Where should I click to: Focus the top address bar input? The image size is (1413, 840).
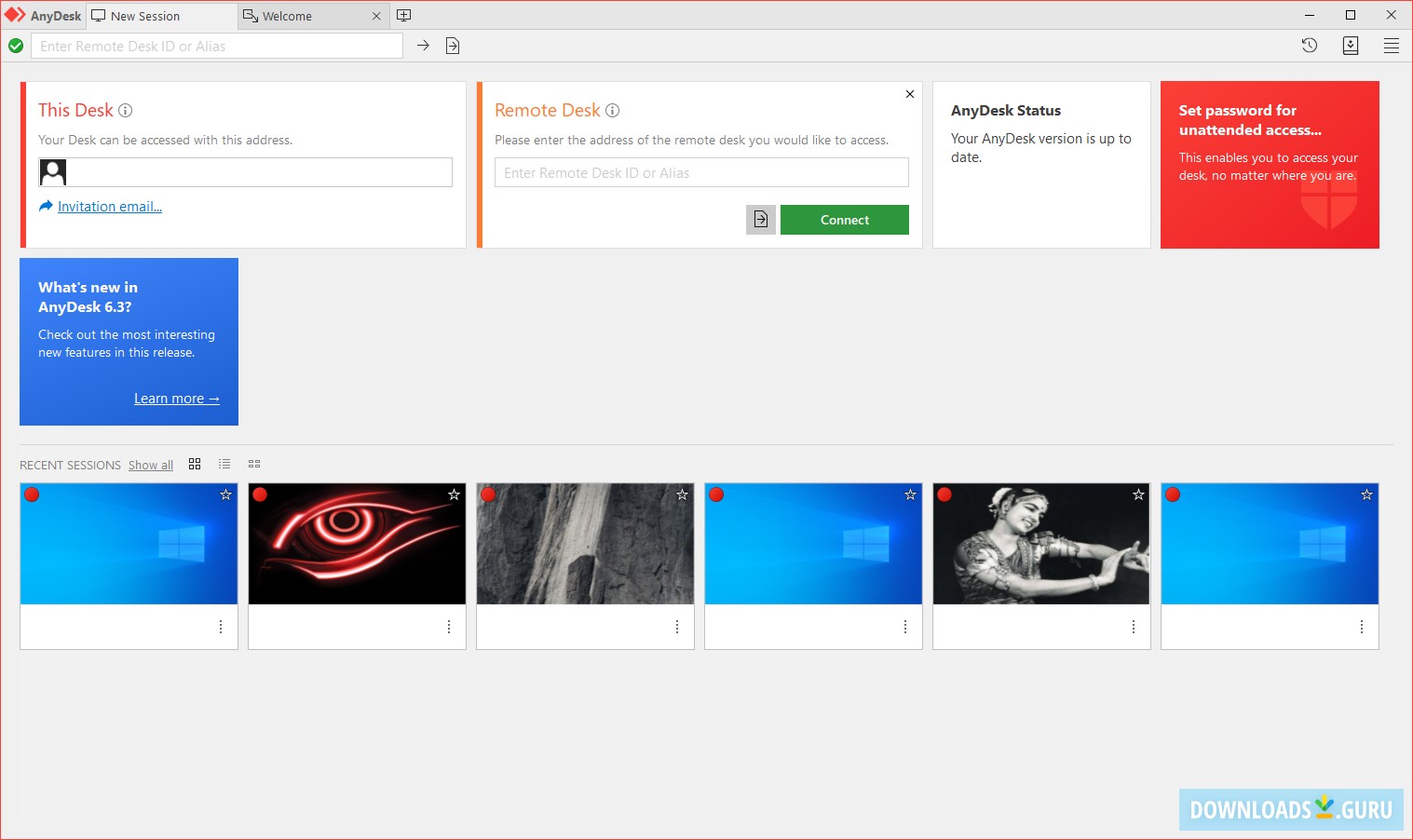(x=217, y=46)
